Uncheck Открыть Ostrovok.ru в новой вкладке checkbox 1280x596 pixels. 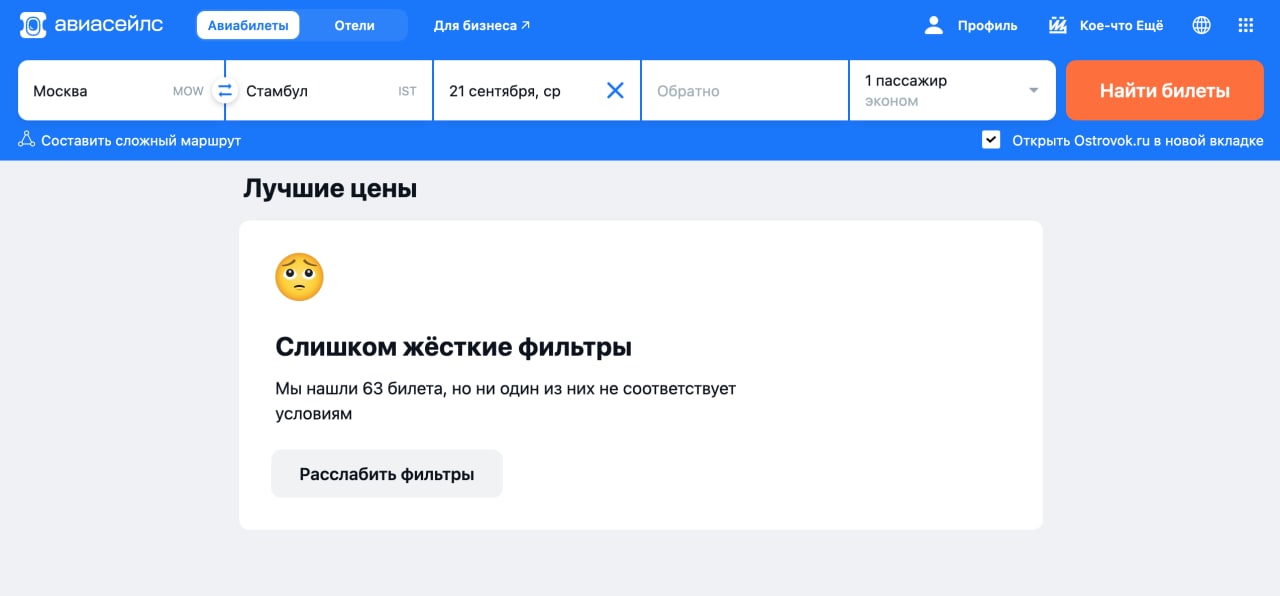pyautogui.click(x=991, y=140)
